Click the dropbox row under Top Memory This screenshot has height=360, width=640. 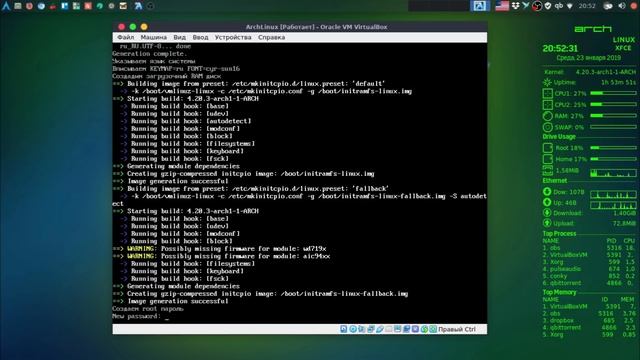[x=589, y=320]
